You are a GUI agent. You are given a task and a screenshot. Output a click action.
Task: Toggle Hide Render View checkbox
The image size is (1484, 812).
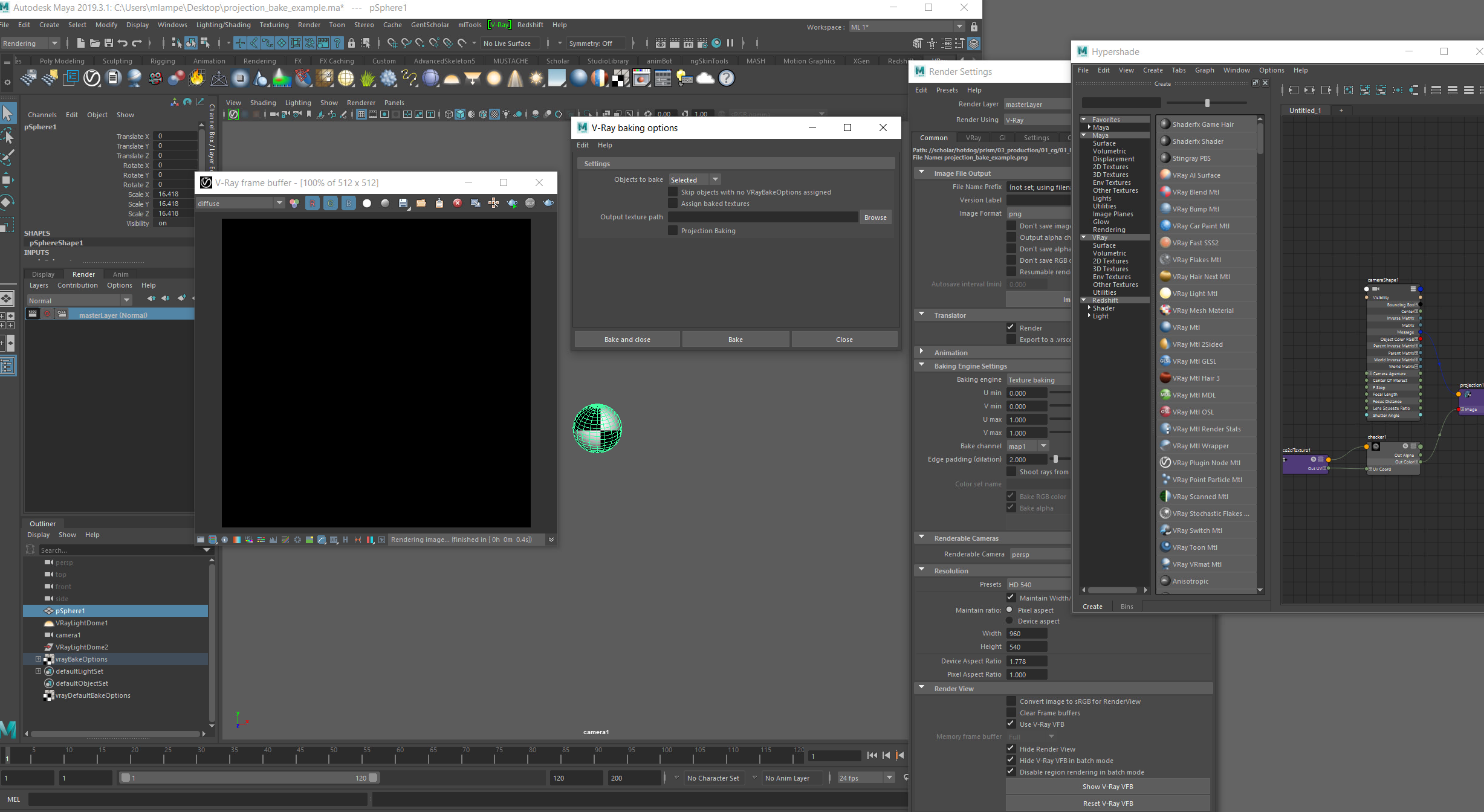(x=1011, y=749)
